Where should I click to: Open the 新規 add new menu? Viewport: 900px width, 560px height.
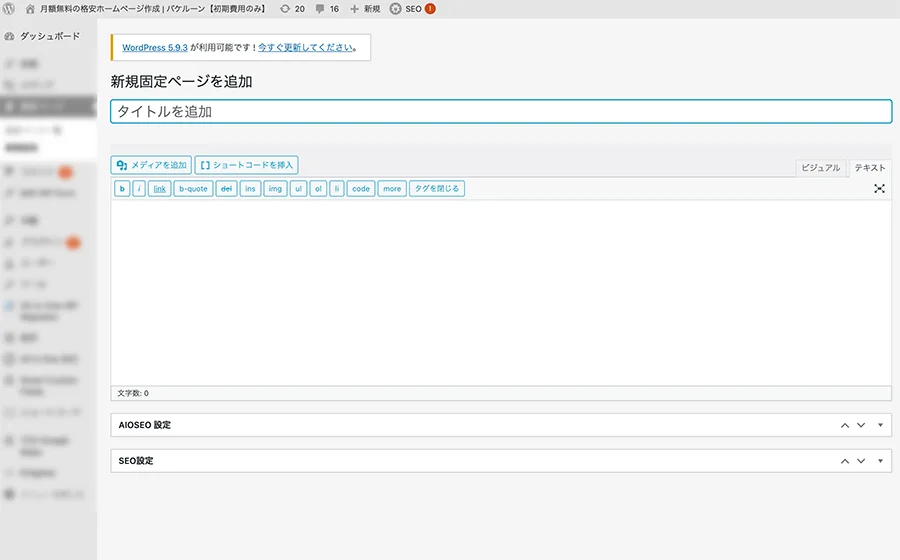[x=365, y=9]
